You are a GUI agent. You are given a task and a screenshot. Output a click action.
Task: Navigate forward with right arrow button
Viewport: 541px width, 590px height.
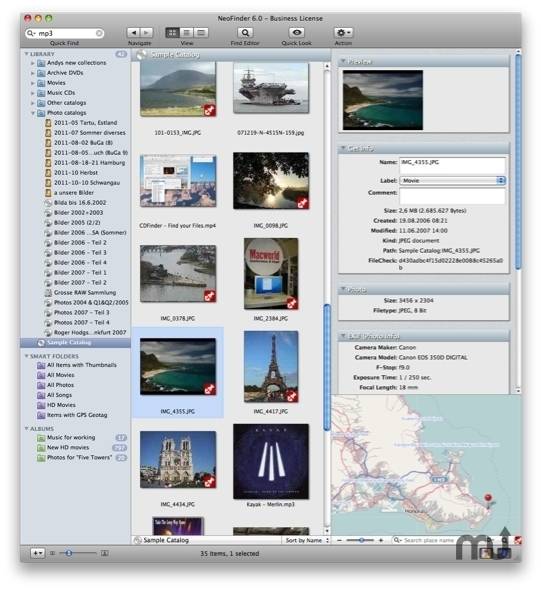(146, 33)
